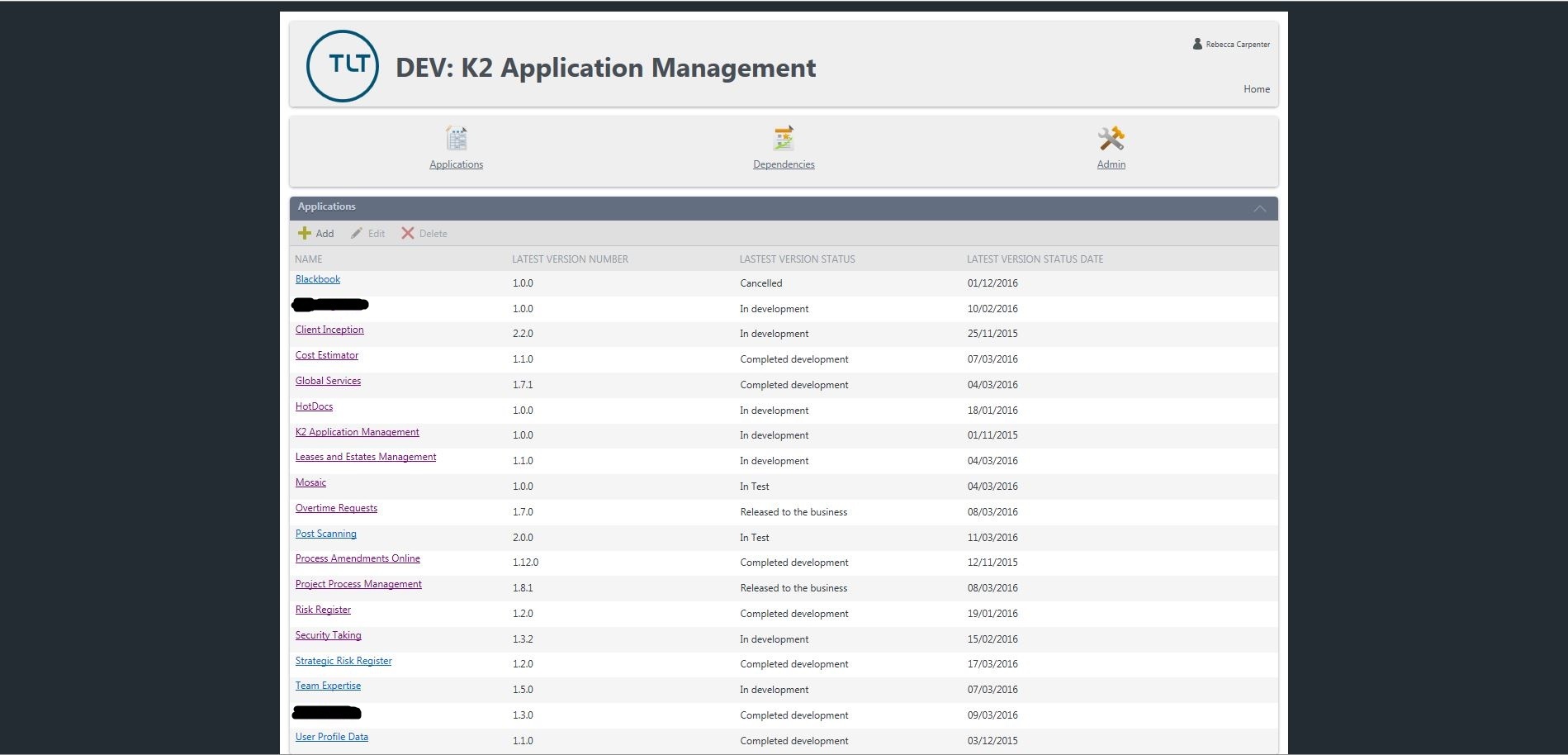1568x755 pixels.
Task: Sort by LATEST VERSION STATUS DATE header
Action: 1035,259
